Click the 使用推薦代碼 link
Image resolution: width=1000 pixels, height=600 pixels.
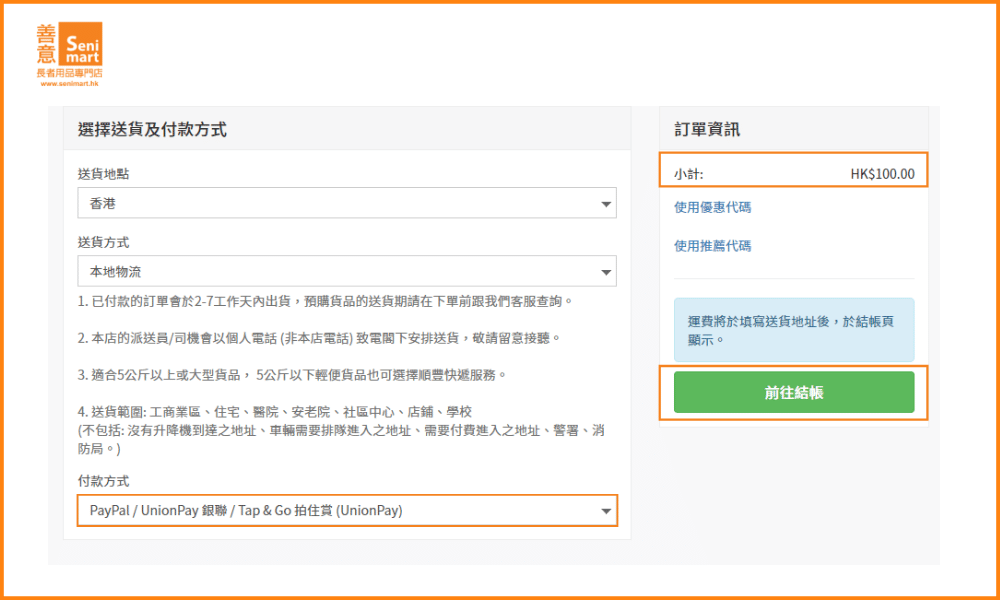(x=712, y=246)
